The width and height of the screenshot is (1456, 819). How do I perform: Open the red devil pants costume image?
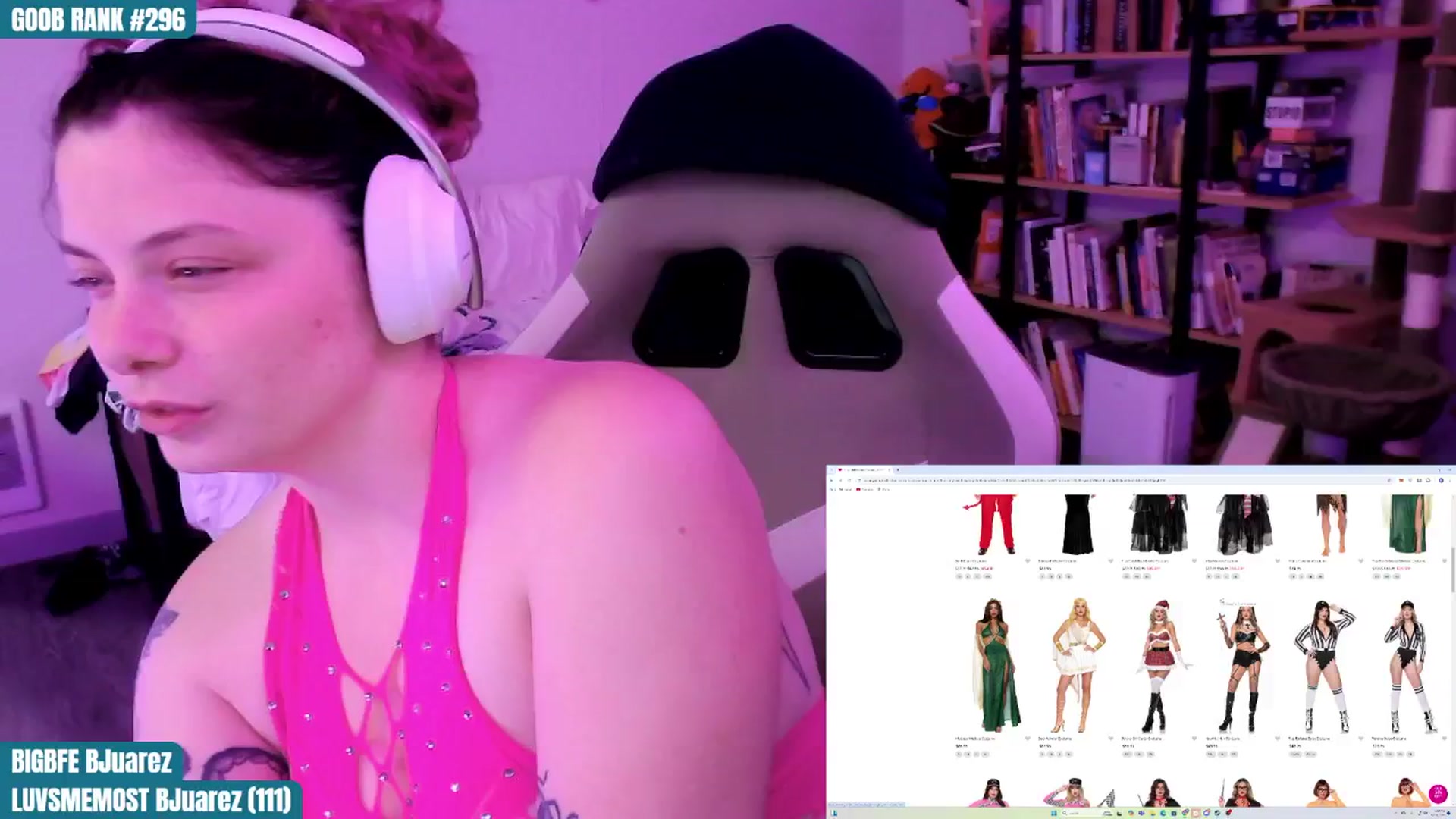pos(993,523)
